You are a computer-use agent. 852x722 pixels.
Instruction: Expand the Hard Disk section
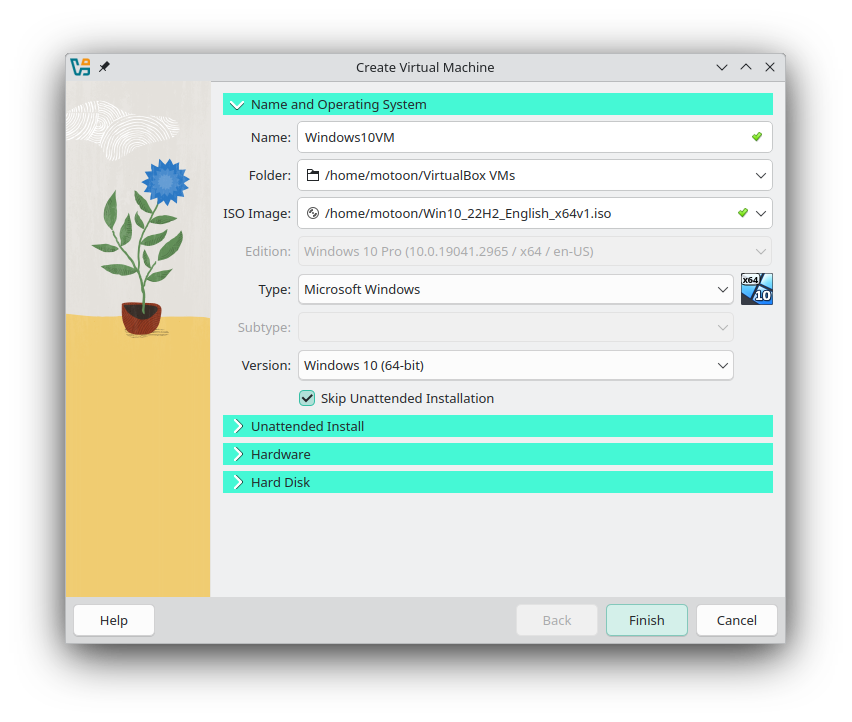click(x=498, y=482)
